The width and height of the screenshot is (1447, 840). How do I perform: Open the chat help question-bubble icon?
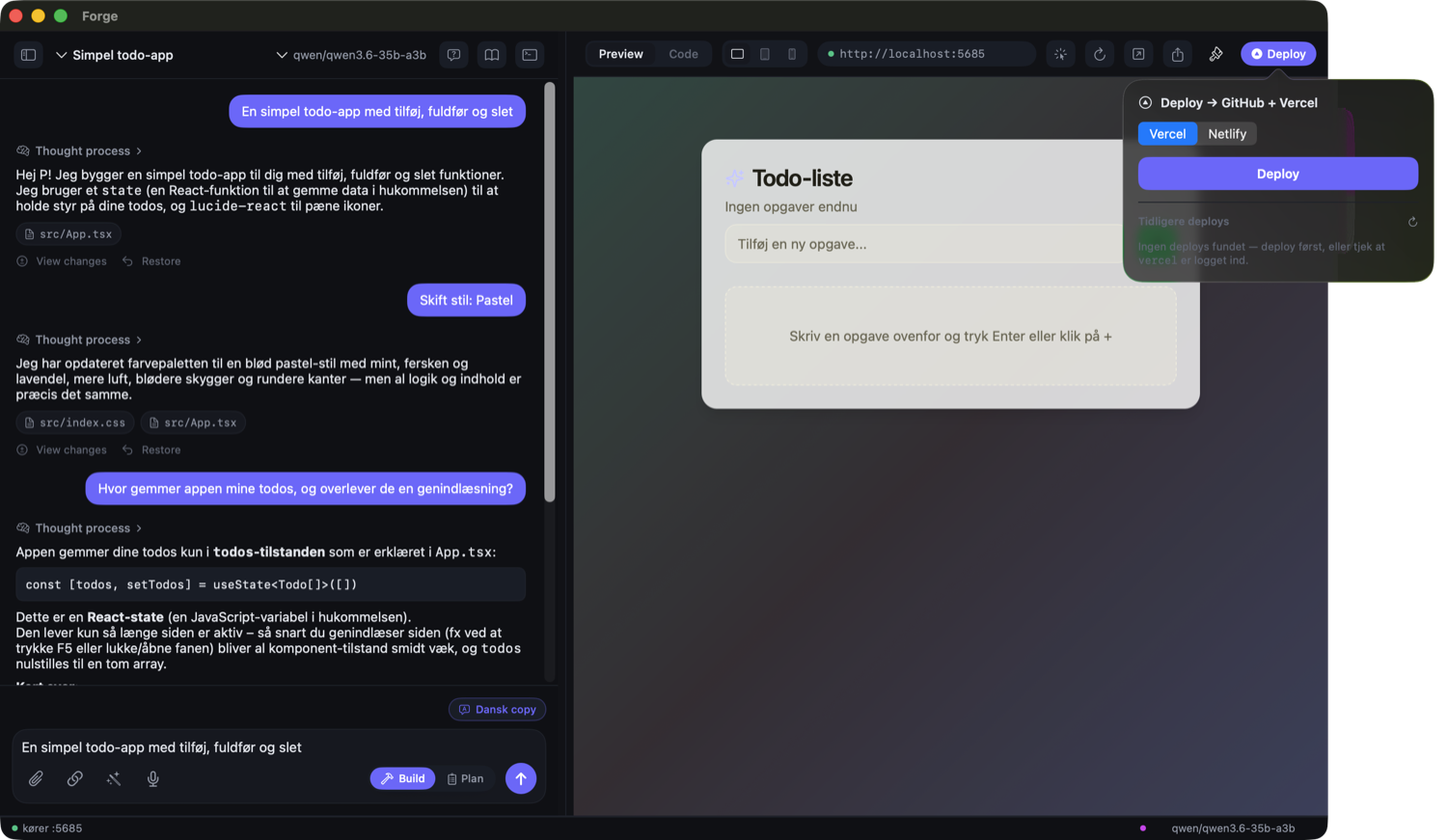point(453,55)
